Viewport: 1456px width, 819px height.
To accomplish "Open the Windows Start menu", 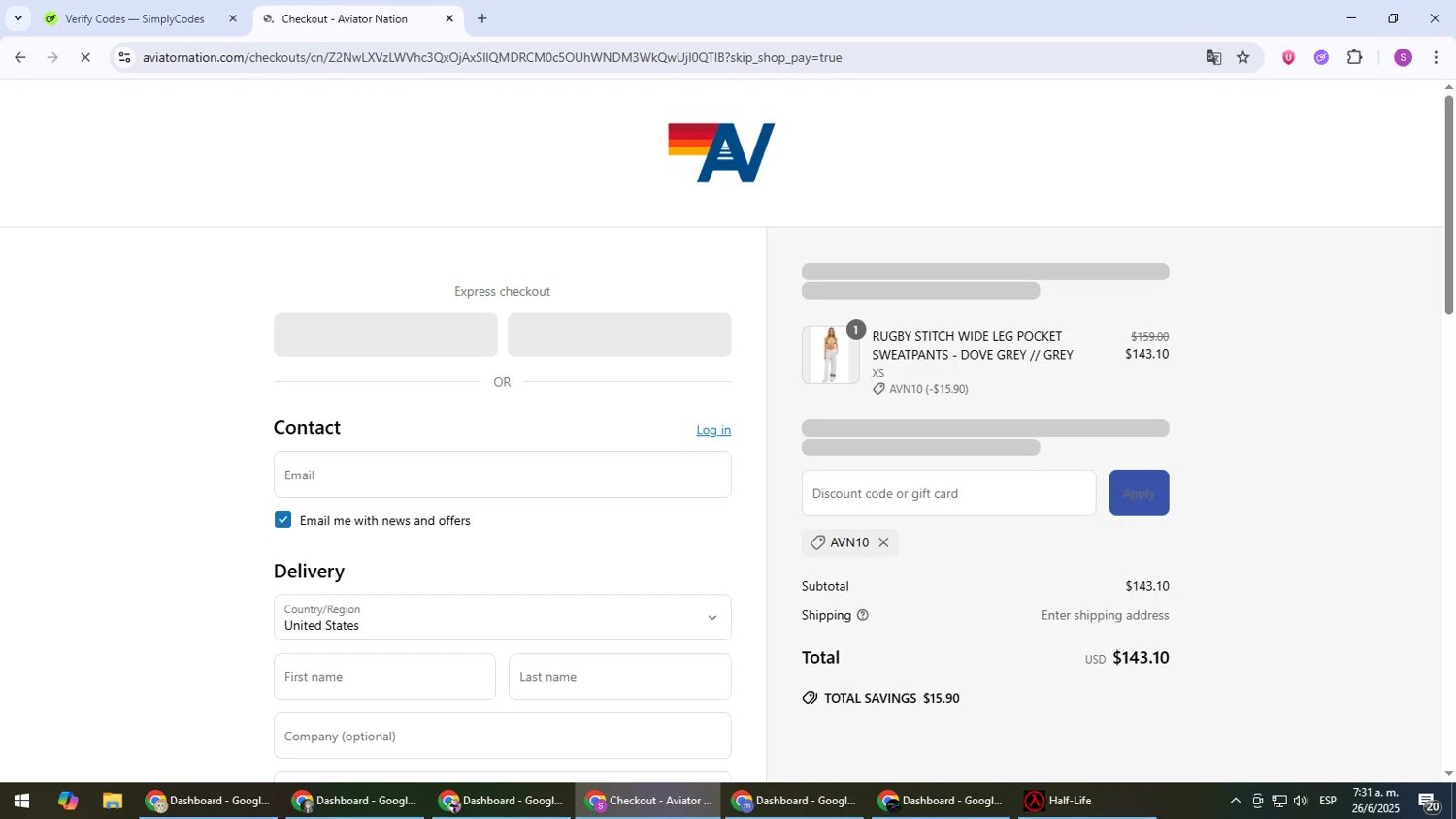I will click(20, 801).
